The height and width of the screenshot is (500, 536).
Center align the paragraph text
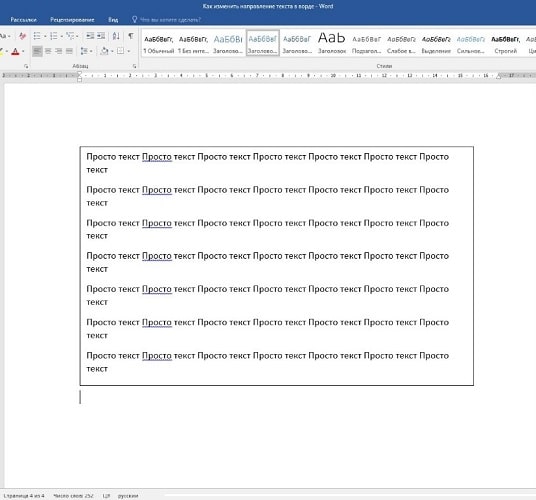(48, 51)
